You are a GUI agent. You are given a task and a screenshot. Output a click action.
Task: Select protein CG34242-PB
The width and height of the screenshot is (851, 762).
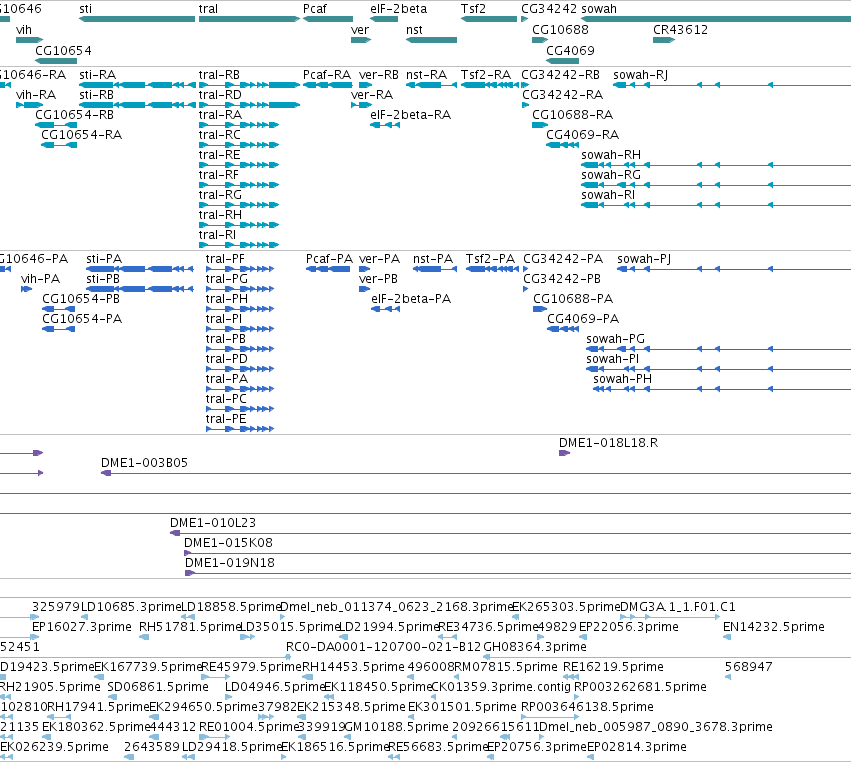pyautogui.click(x=525, y=289)
